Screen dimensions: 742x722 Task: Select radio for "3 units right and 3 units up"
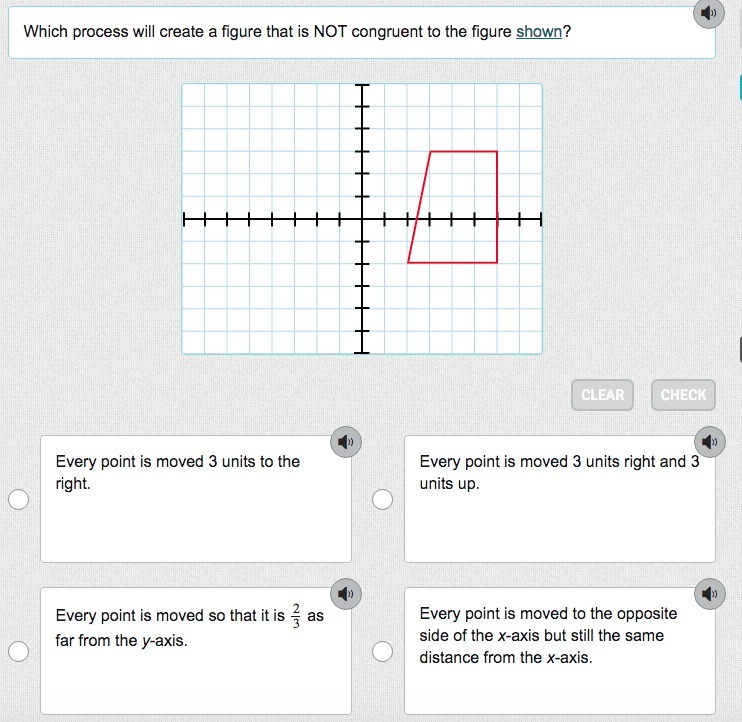382,500
